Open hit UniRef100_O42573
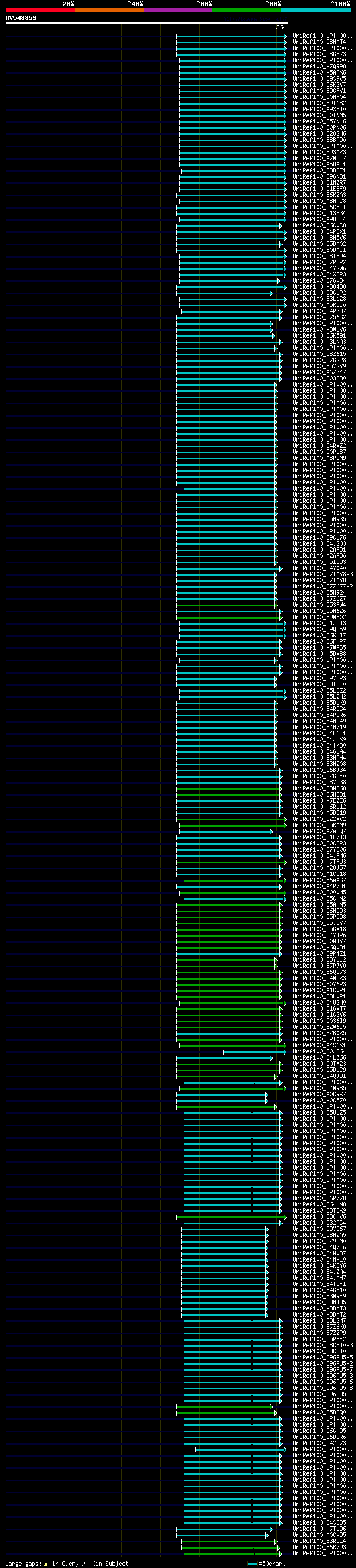 [319, 1443]
